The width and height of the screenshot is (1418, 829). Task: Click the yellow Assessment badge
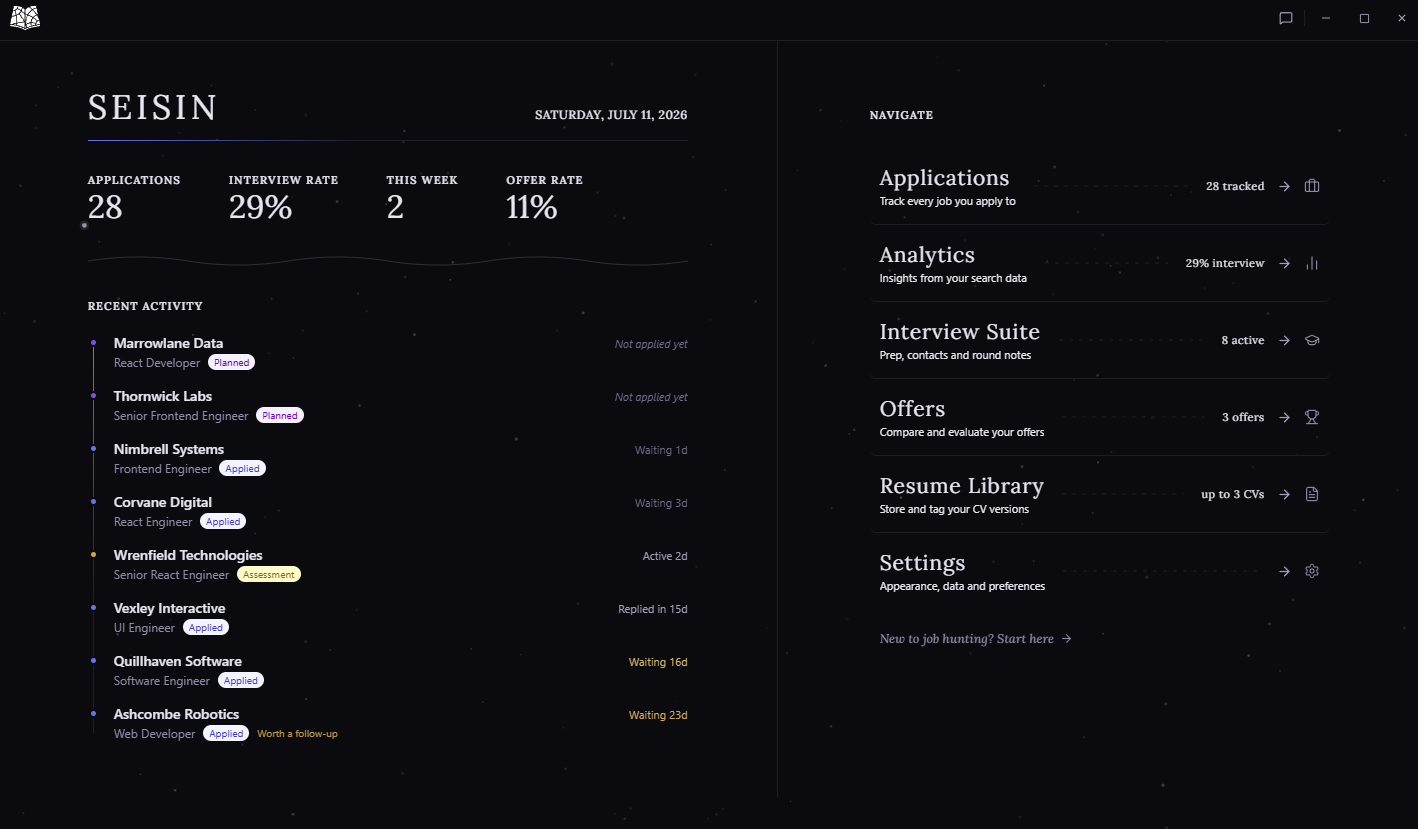click(269, 575)
